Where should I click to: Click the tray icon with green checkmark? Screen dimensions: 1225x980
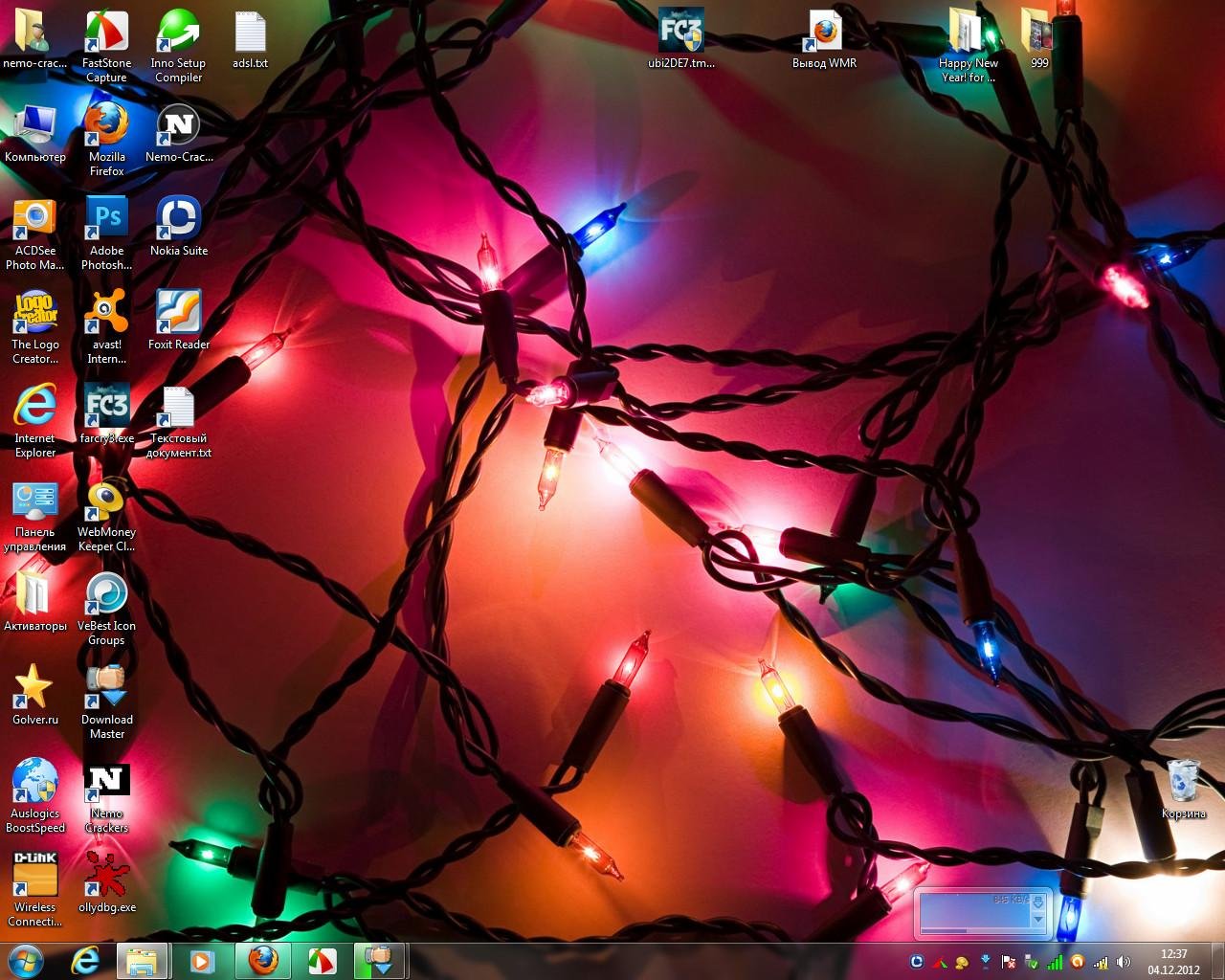[1032, 962]
